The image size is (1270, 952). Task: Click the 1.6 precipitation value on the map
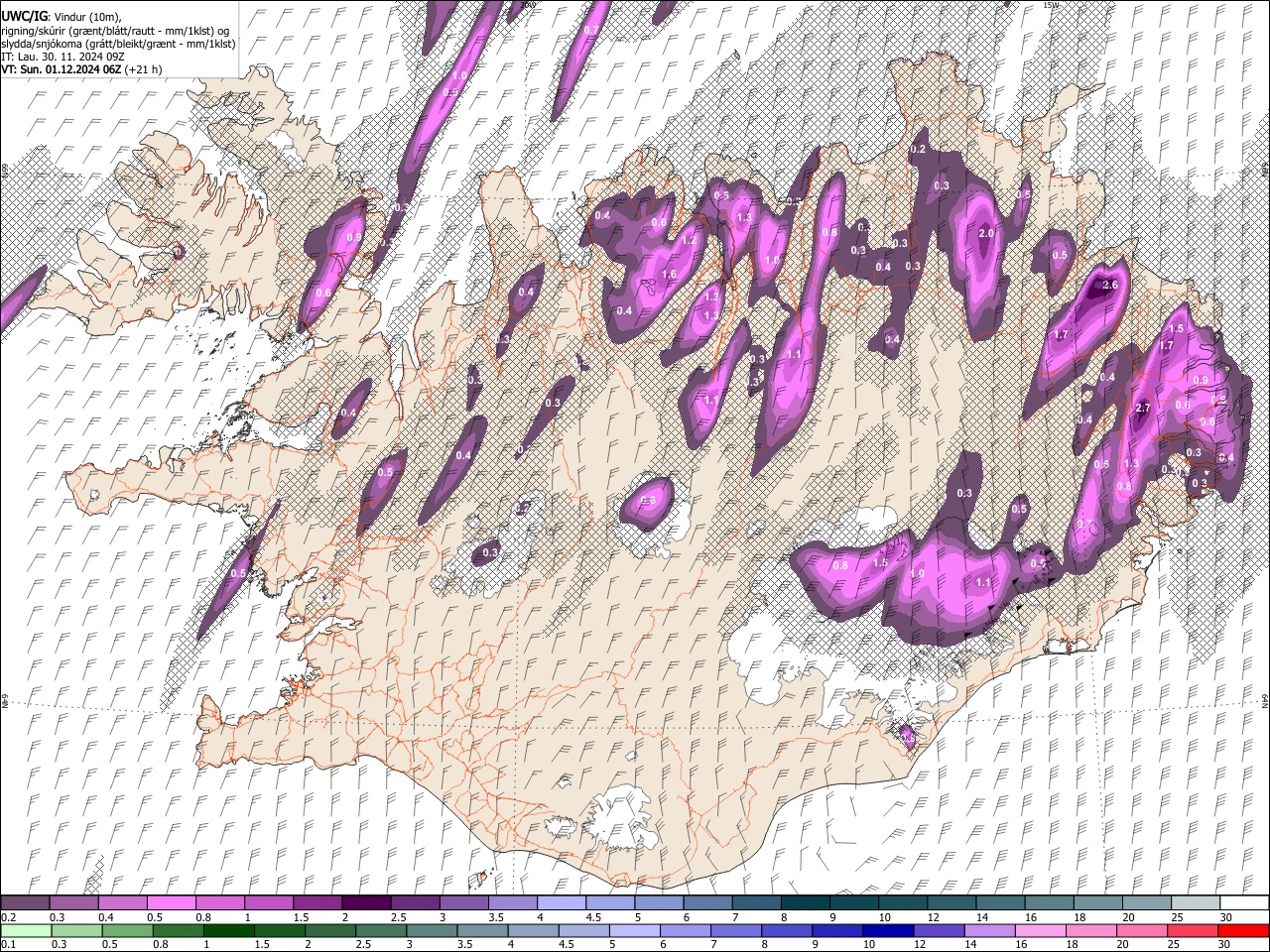click(x=669, y=275)
